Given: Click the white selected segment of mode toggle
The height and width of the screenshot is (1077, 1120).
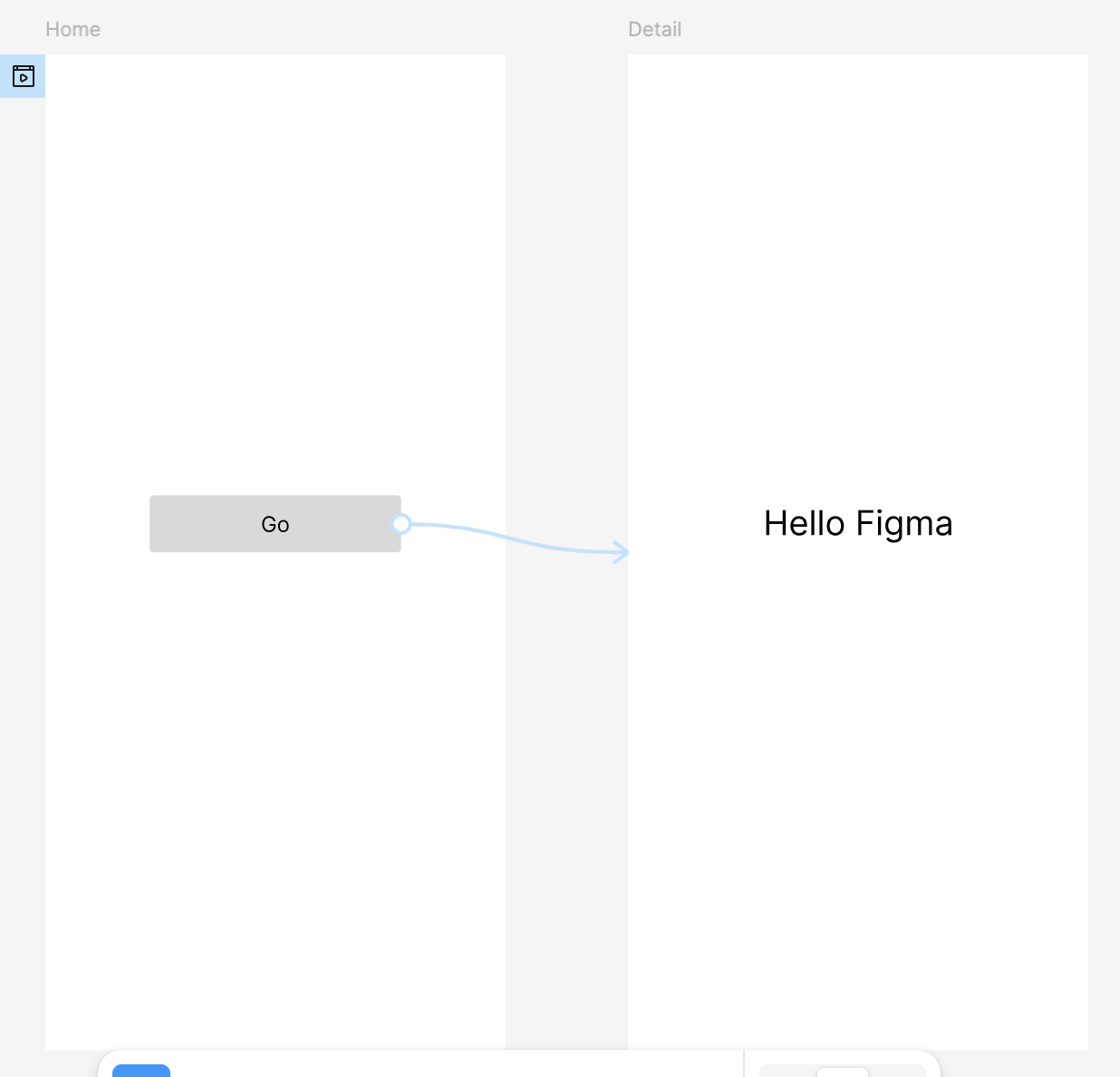Looking at the screenshot, I should (x=843, y=1072).
